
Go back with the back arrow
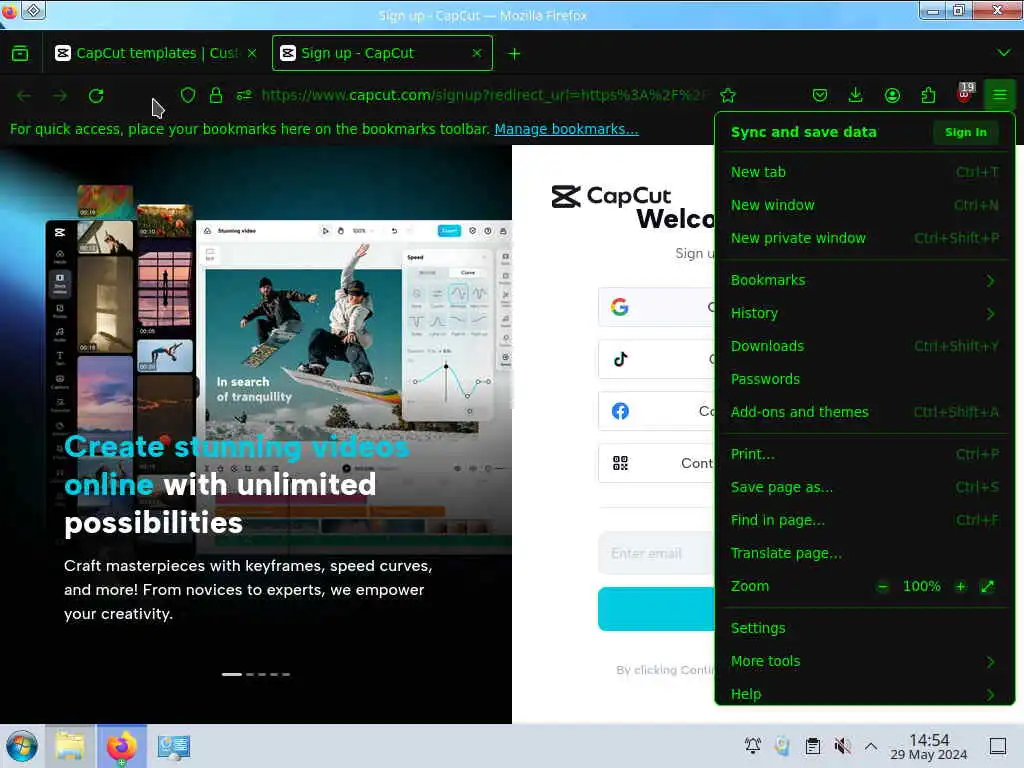tap(24, 96)
